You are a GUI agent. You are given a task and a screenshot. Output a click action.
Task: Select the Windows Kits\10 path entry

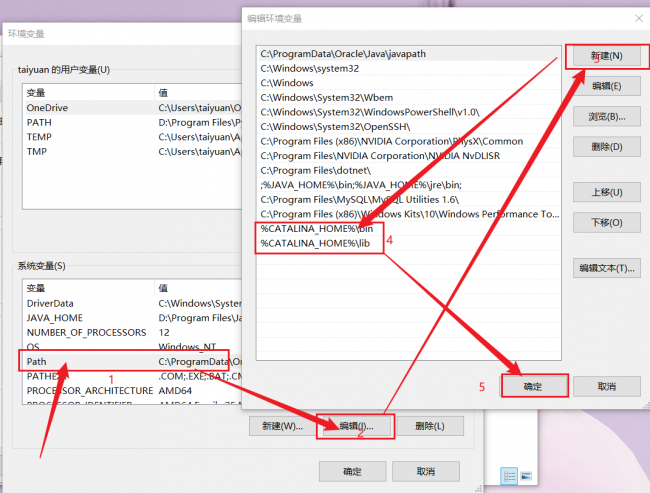tap(409, 214)
